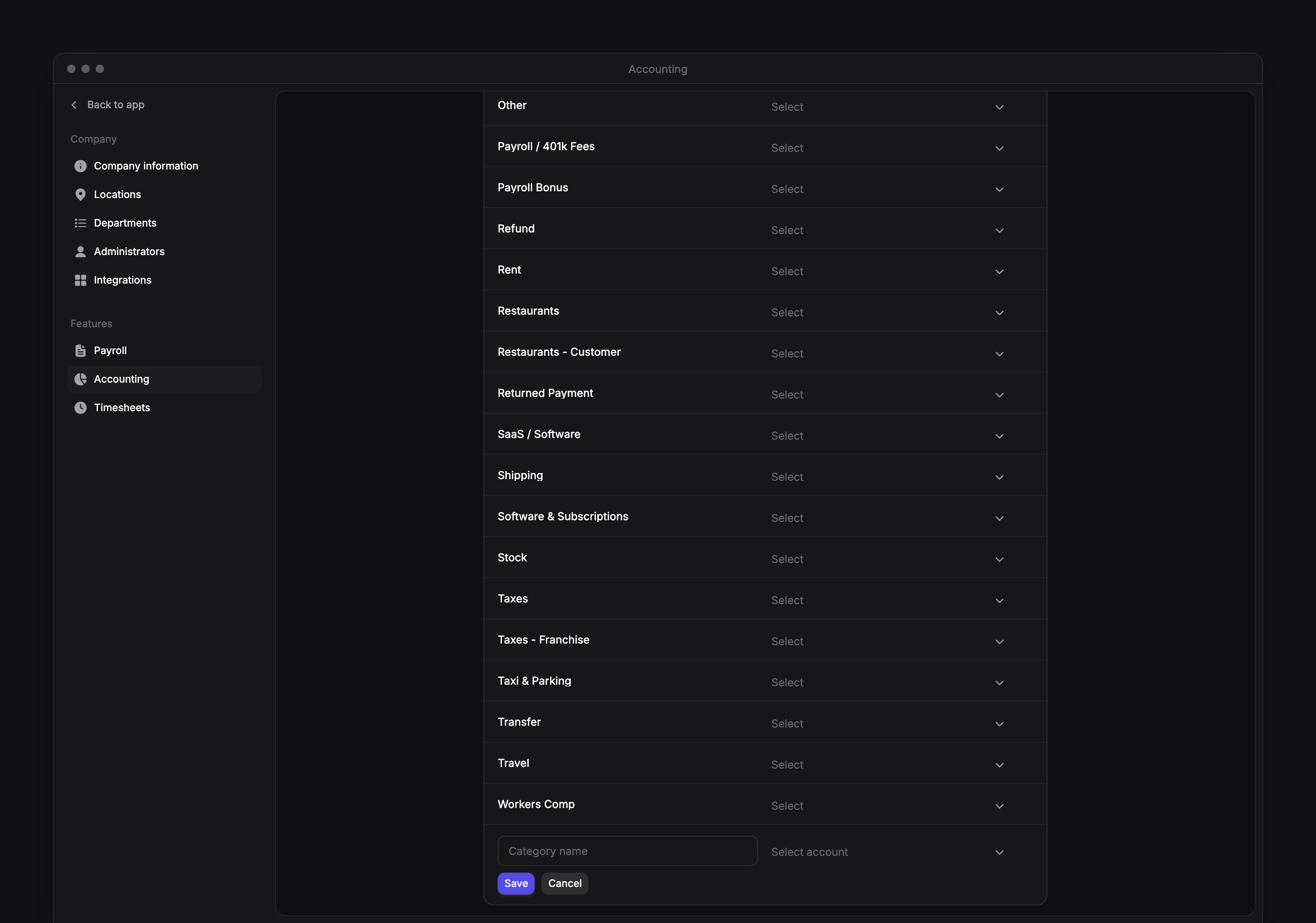1316x923 pixels.
Task: Click the Taxes - Franchise label
Action: point(543,640)
